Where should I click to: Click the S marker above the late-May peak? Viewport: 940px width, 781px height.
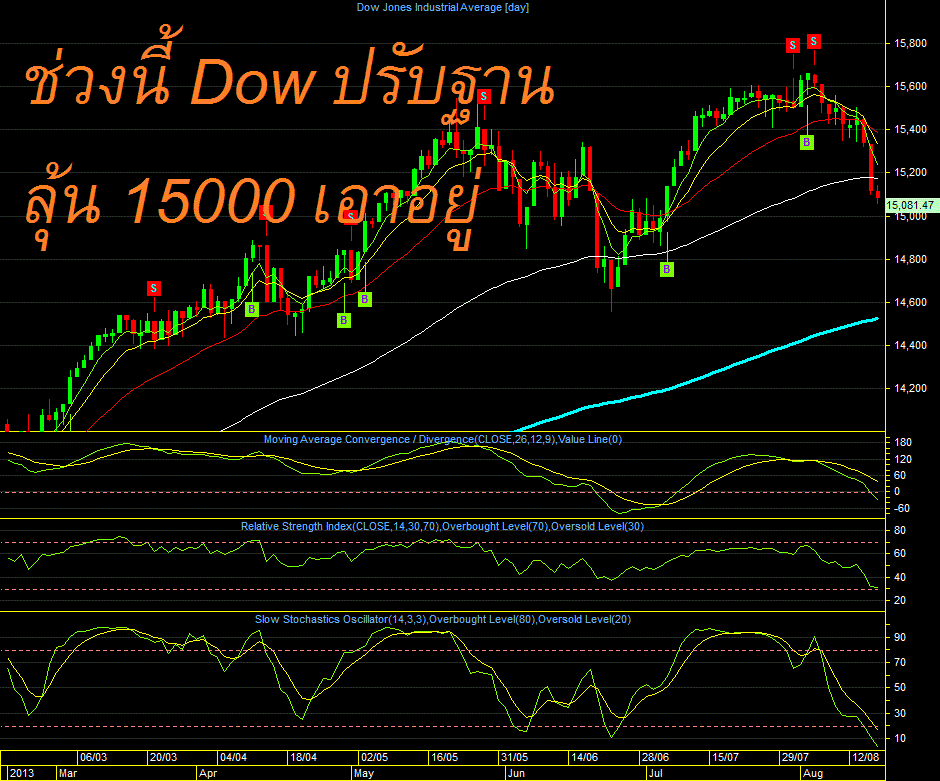[x=484, y=96]
